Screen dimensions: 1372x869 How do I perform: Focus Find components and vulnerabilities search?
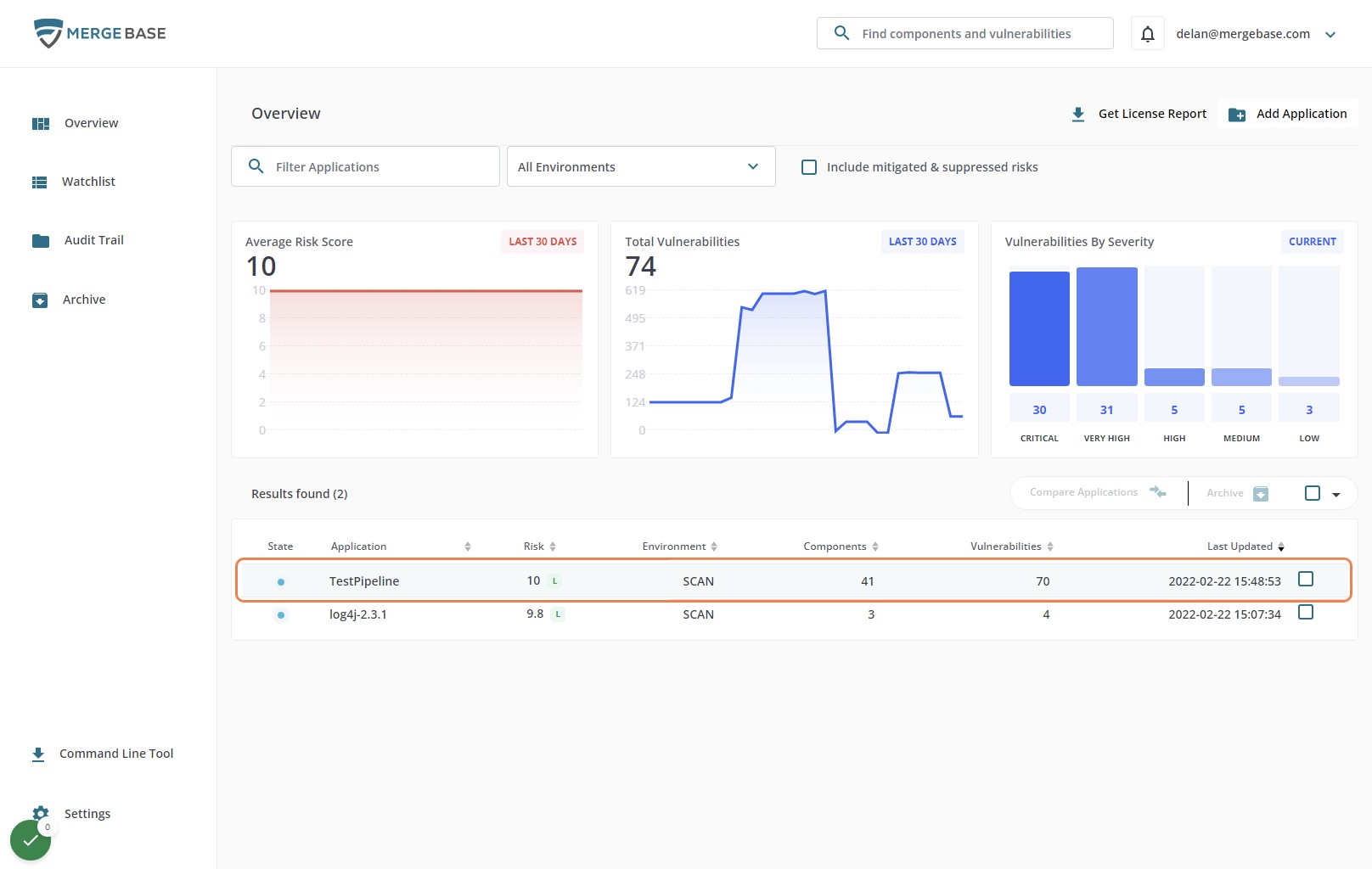(964, 33)
